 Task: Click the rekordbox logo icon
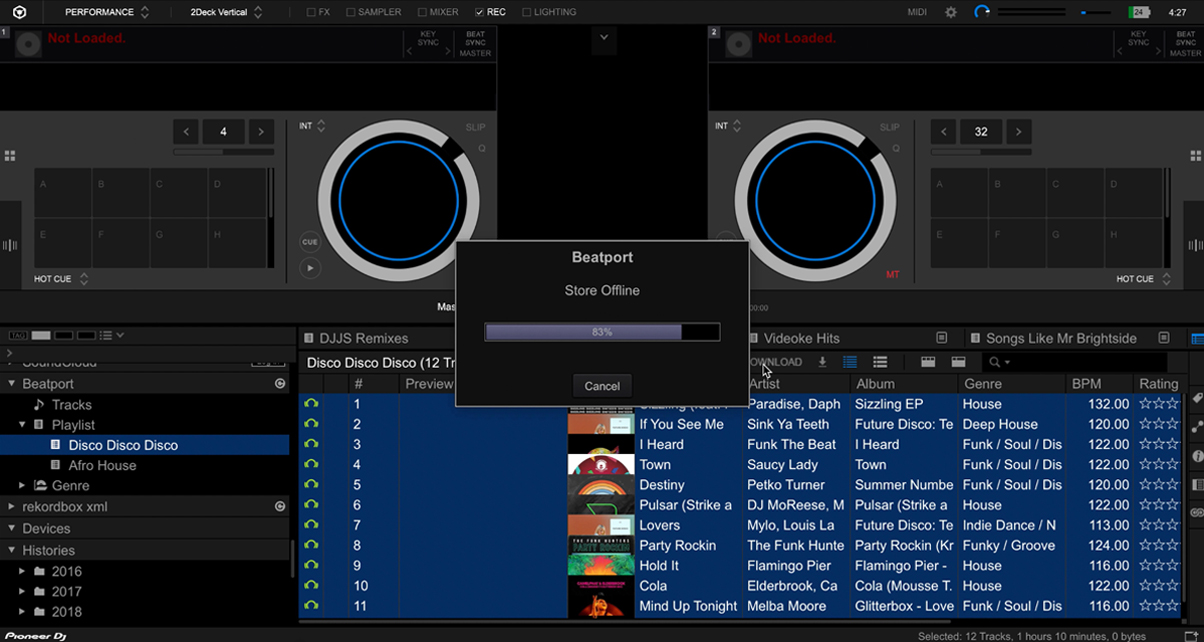tap(20, 12)
